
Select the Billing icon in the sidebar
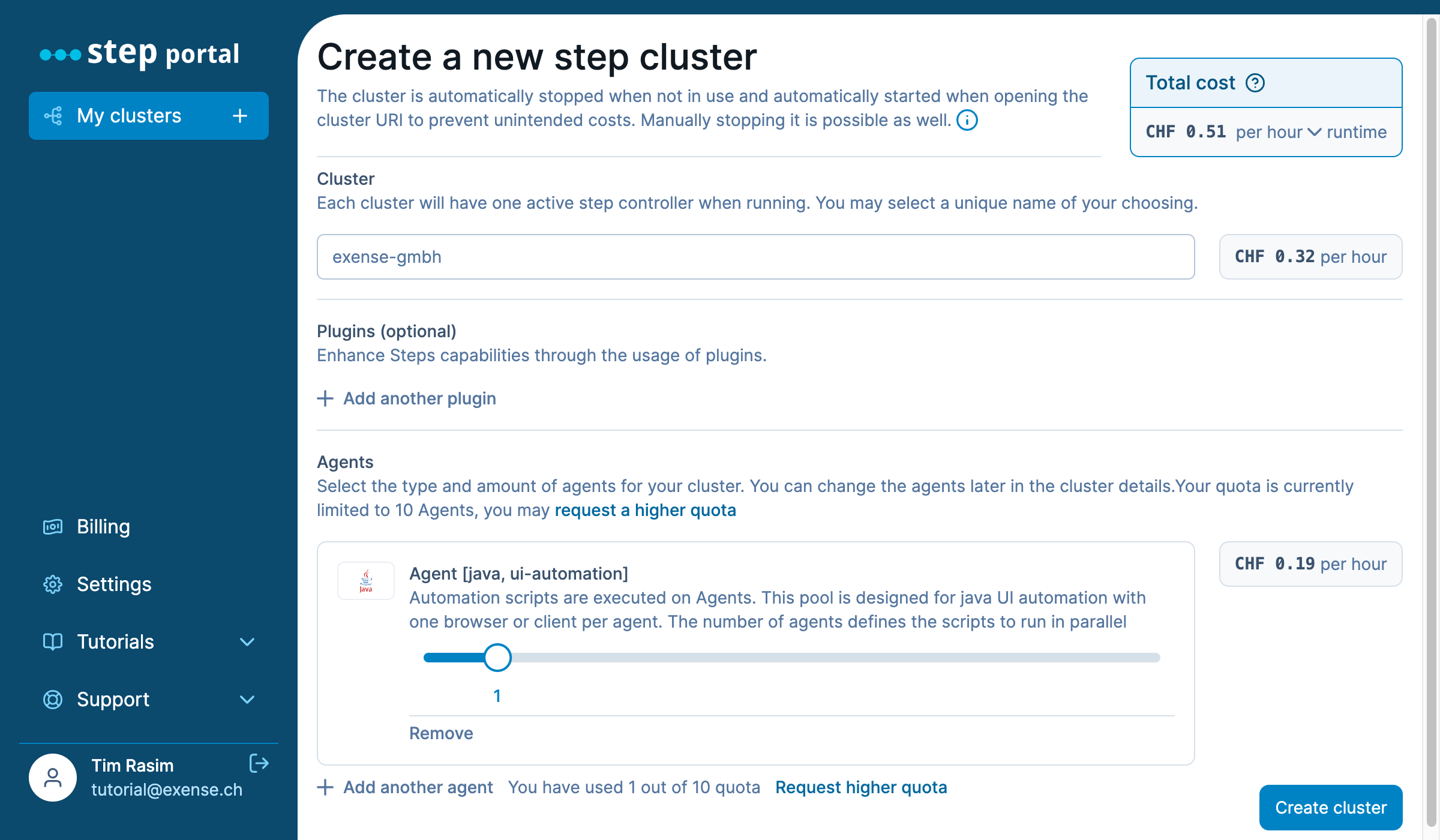pos(53,526)
